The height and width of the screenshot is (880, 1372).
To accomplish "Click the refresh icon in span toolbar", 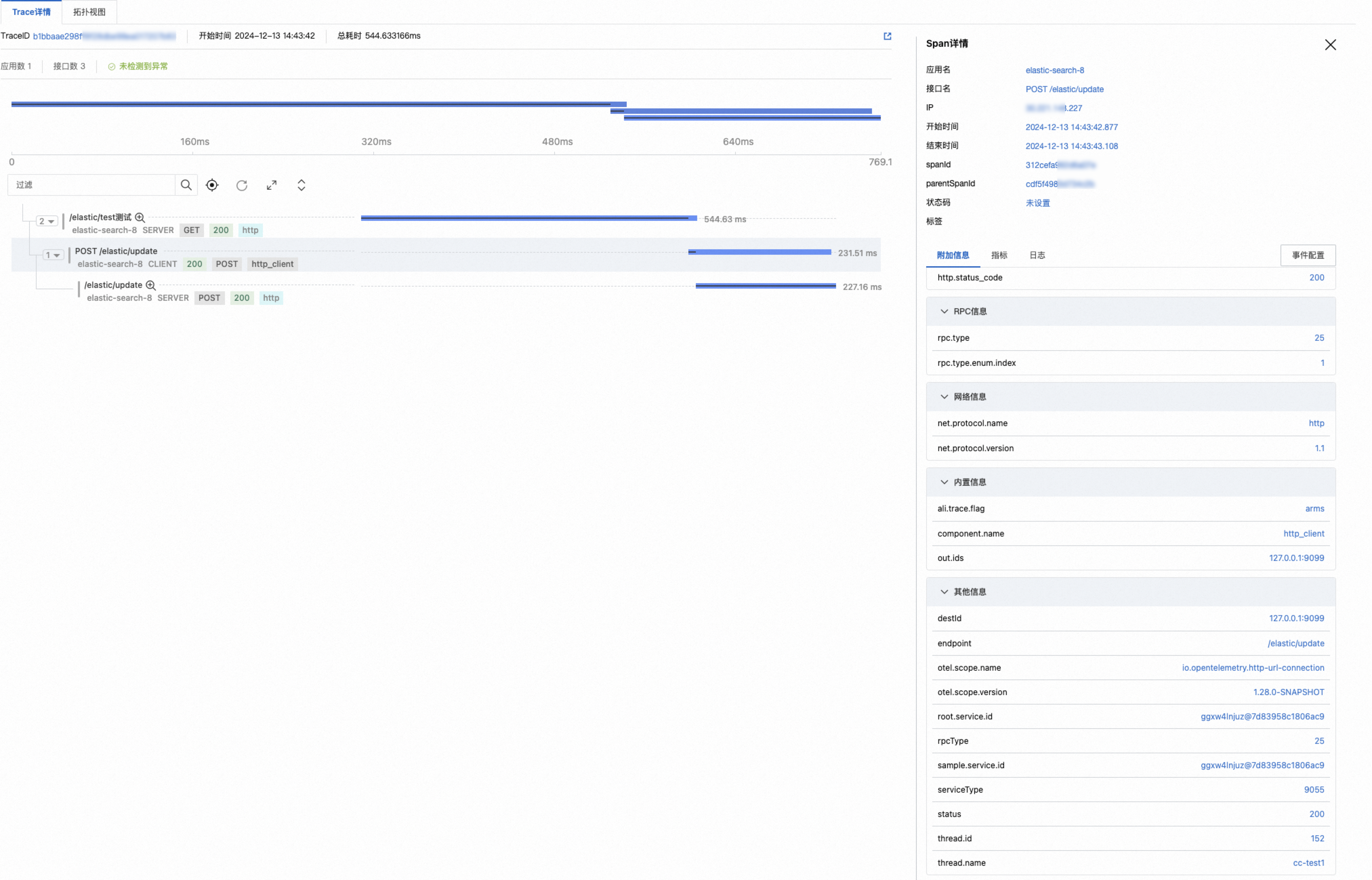I will pos(242,185).
